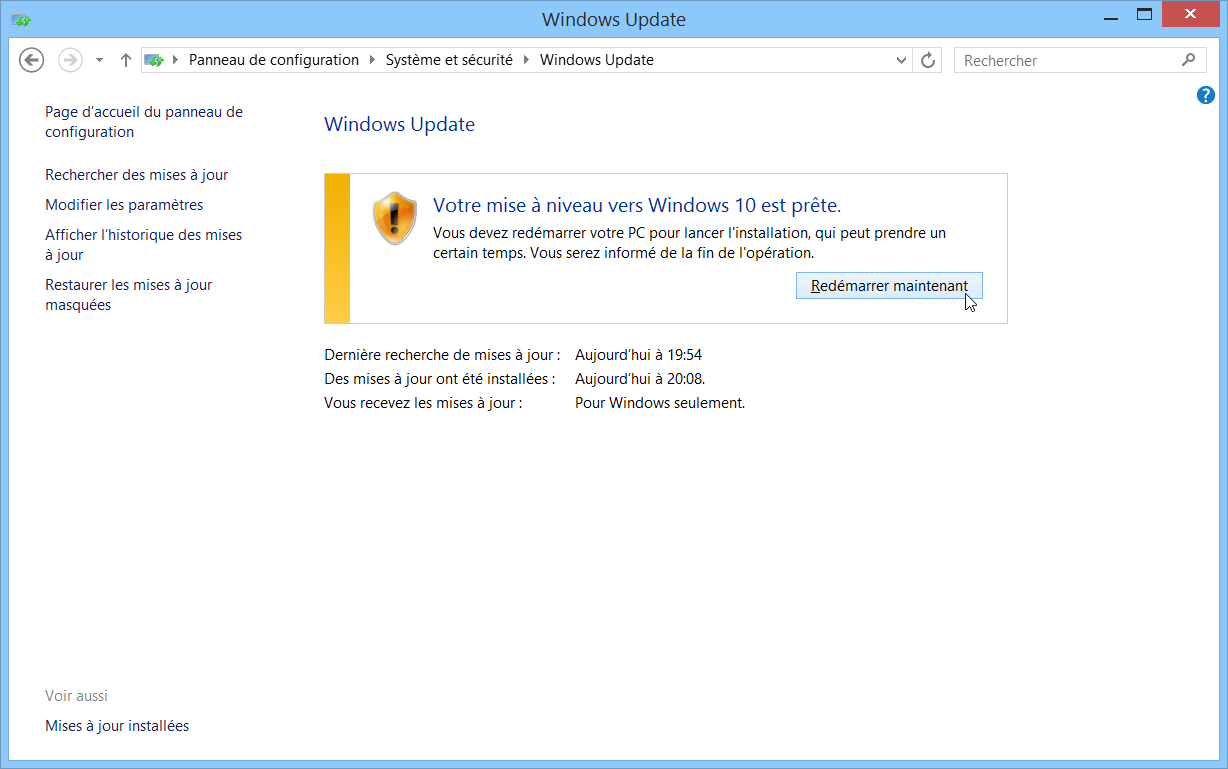The image size is (1228, 769).
Task: Go up one level with Up arrow
Action: pos(125,60)
